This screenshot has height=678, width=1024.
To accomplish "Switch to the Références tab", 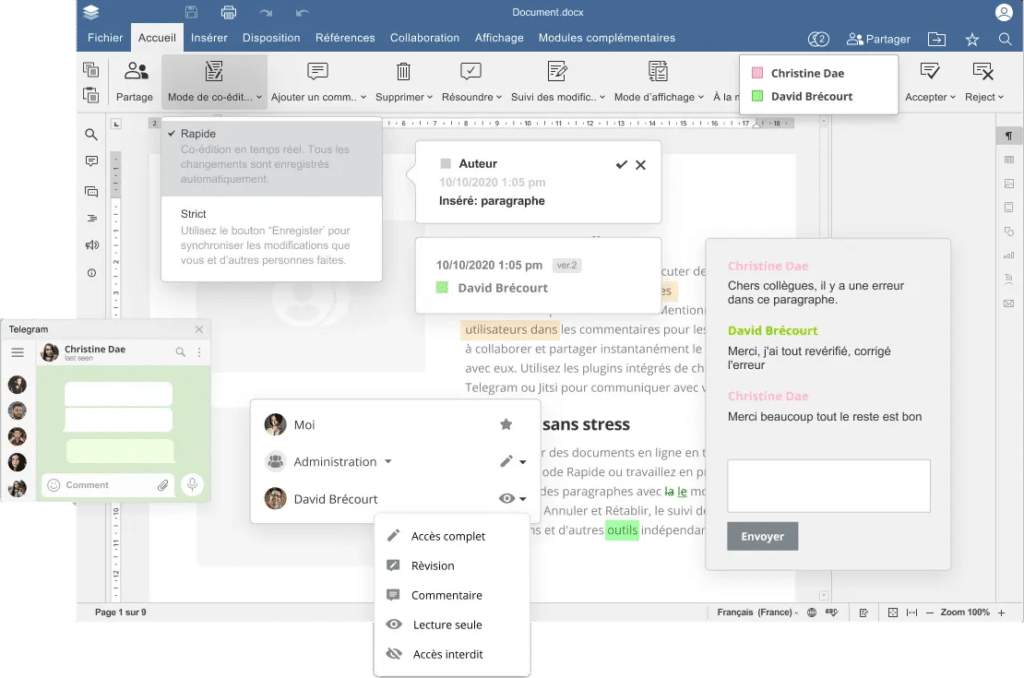I will [x=345, y=38].
